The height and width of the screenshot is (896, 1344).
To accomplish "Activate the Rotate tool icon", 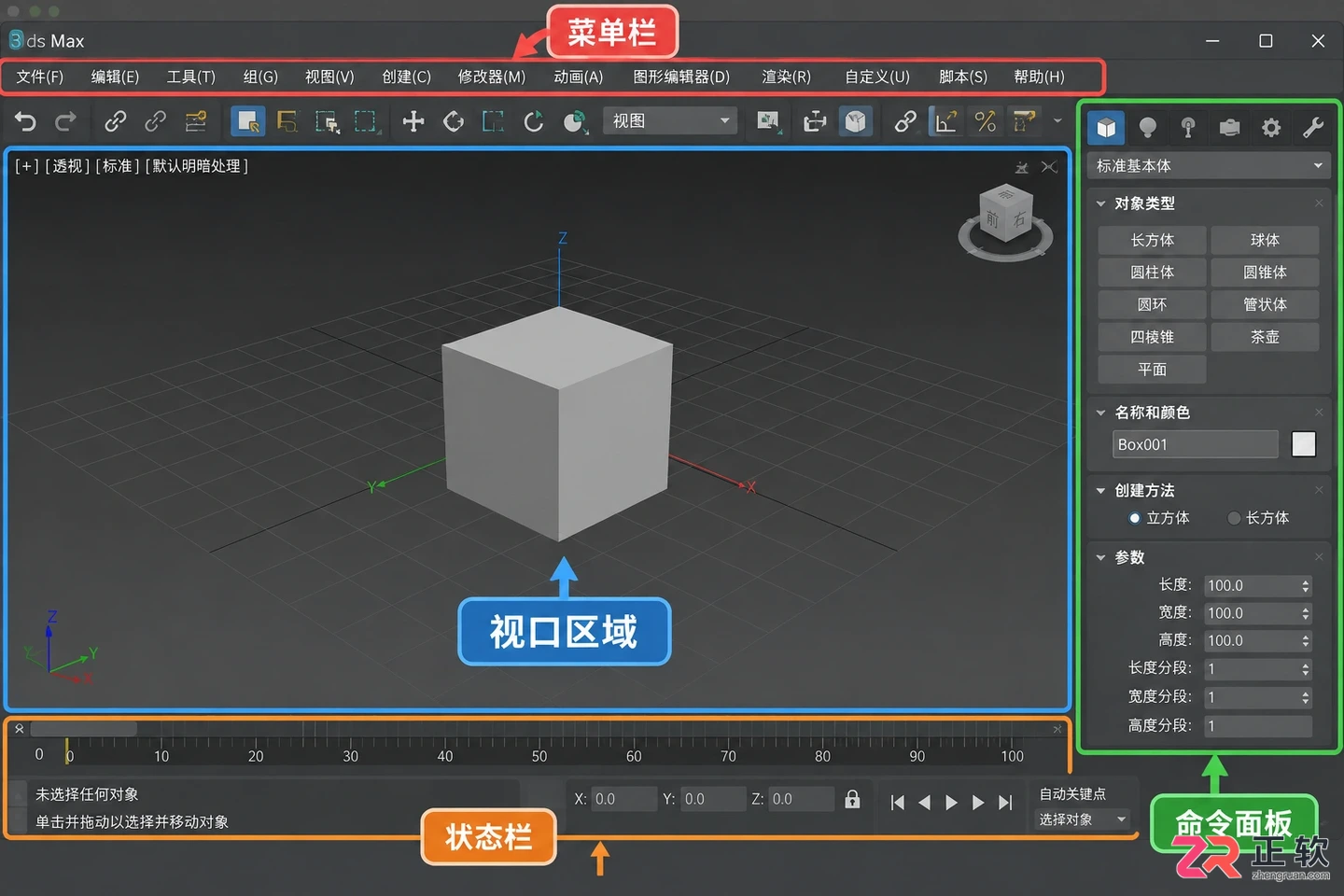I will (x=454, y=121).
